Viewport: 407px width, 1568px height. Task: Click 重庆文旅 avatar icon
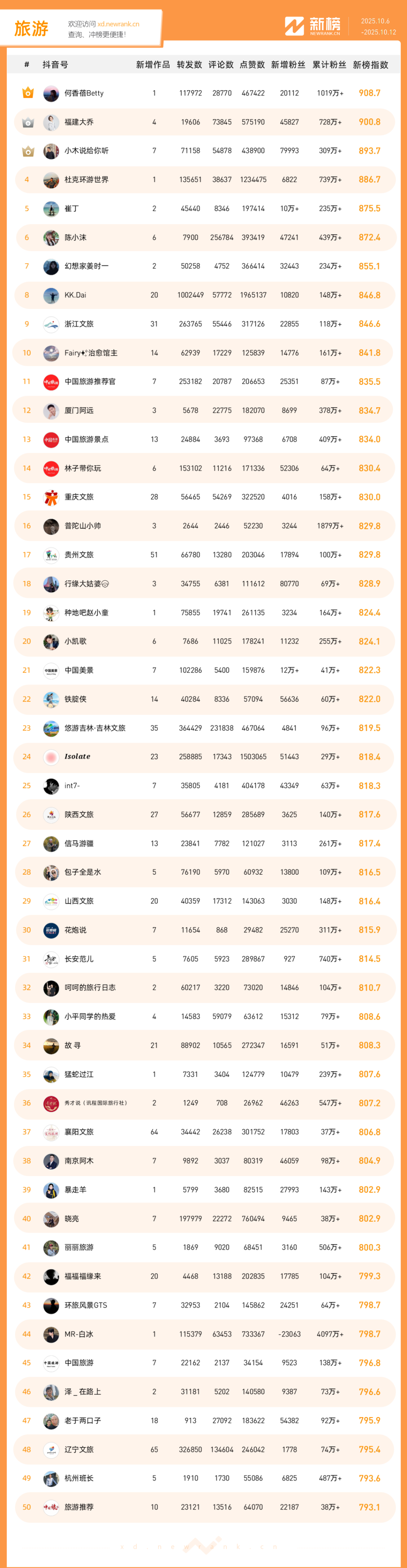click(51, 497)
